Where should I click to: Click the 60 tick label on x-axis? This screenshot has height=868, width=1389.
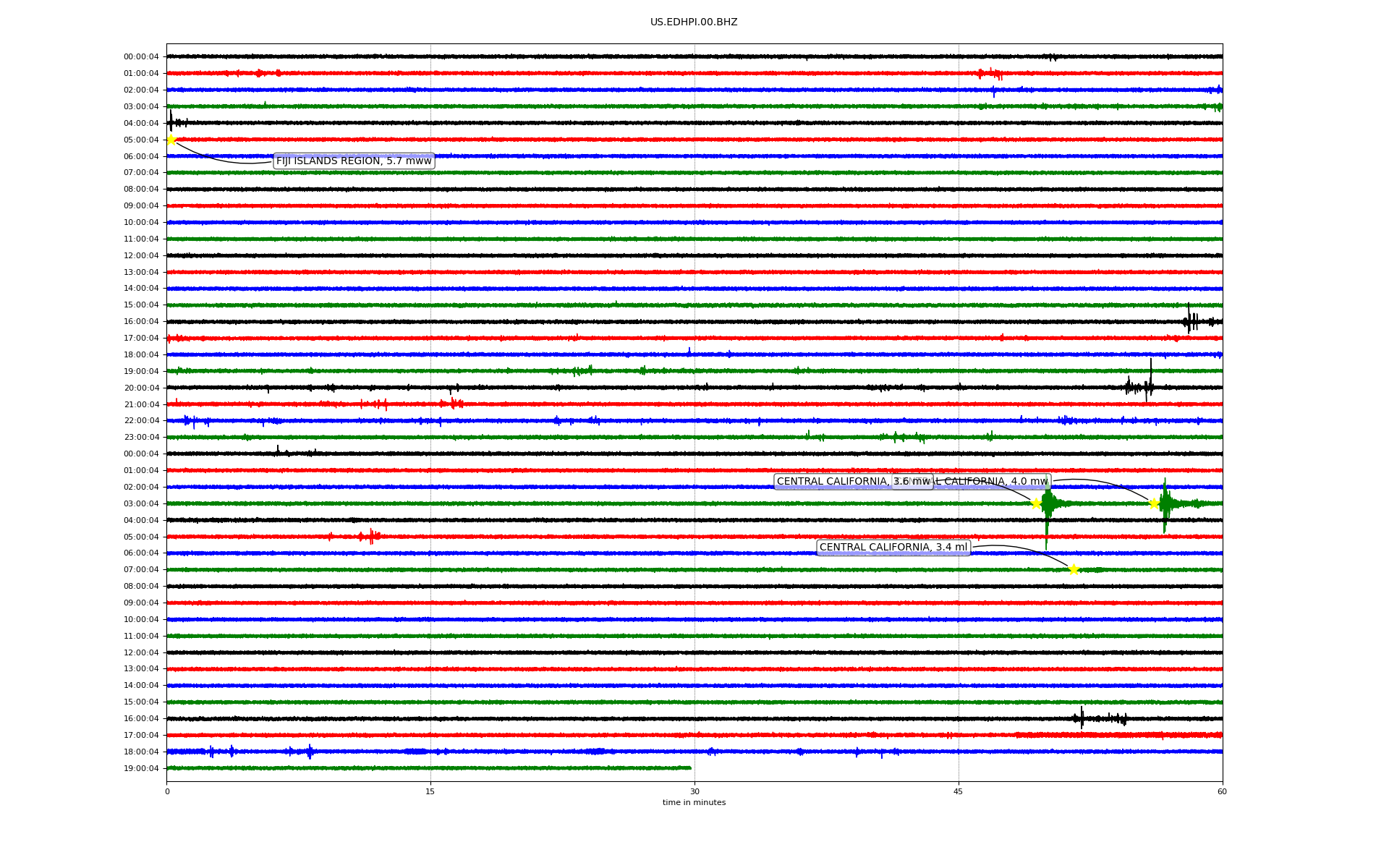tap(1222, 791)
